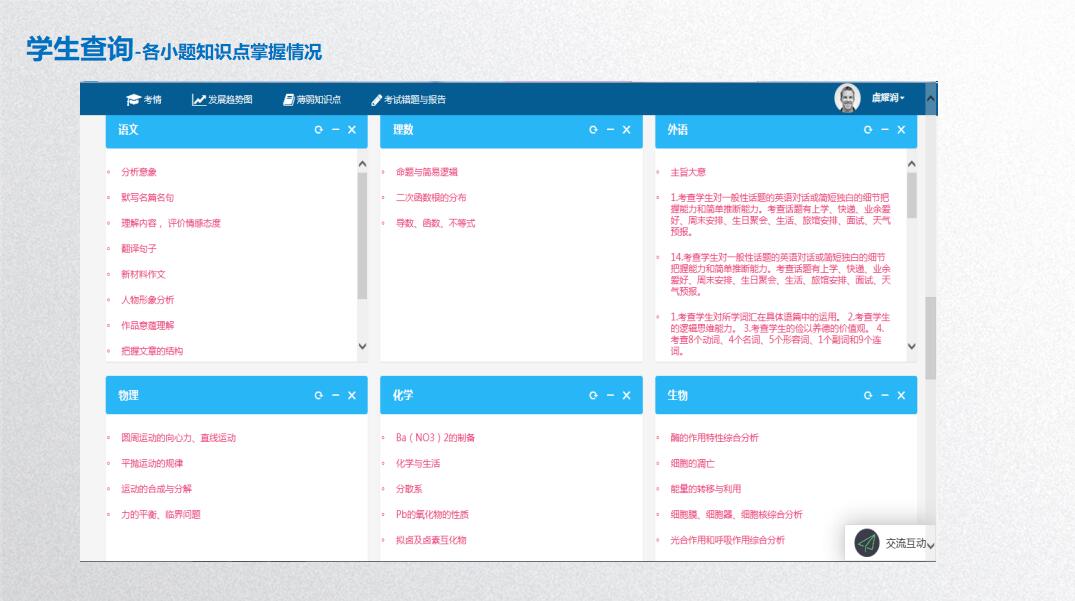Image resolution: width=1075 pixels, height=601 pixels.
Task: Close the 外语 panel
Action: point(902,130)
